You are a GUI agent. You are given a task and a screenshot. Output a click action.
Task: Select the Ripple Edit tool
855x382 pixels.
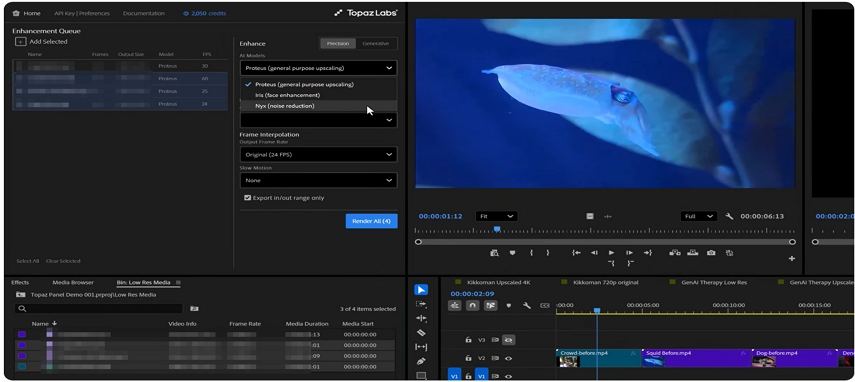tap(421, 318)
